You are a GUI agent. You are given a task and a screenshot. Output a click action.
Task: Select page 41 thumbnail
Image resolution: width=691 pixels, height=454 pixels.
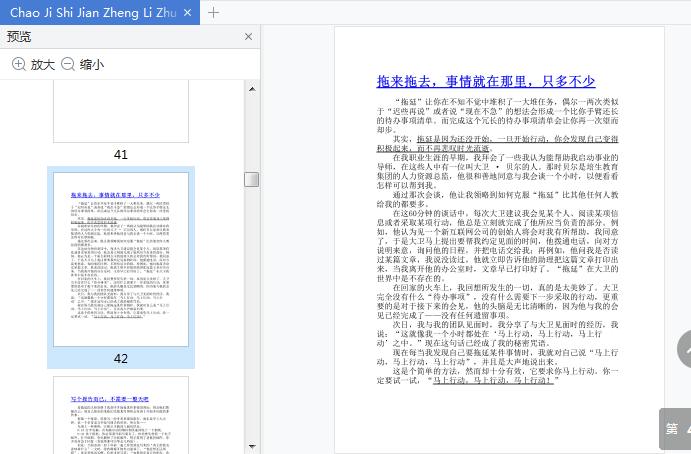[121, 111]
